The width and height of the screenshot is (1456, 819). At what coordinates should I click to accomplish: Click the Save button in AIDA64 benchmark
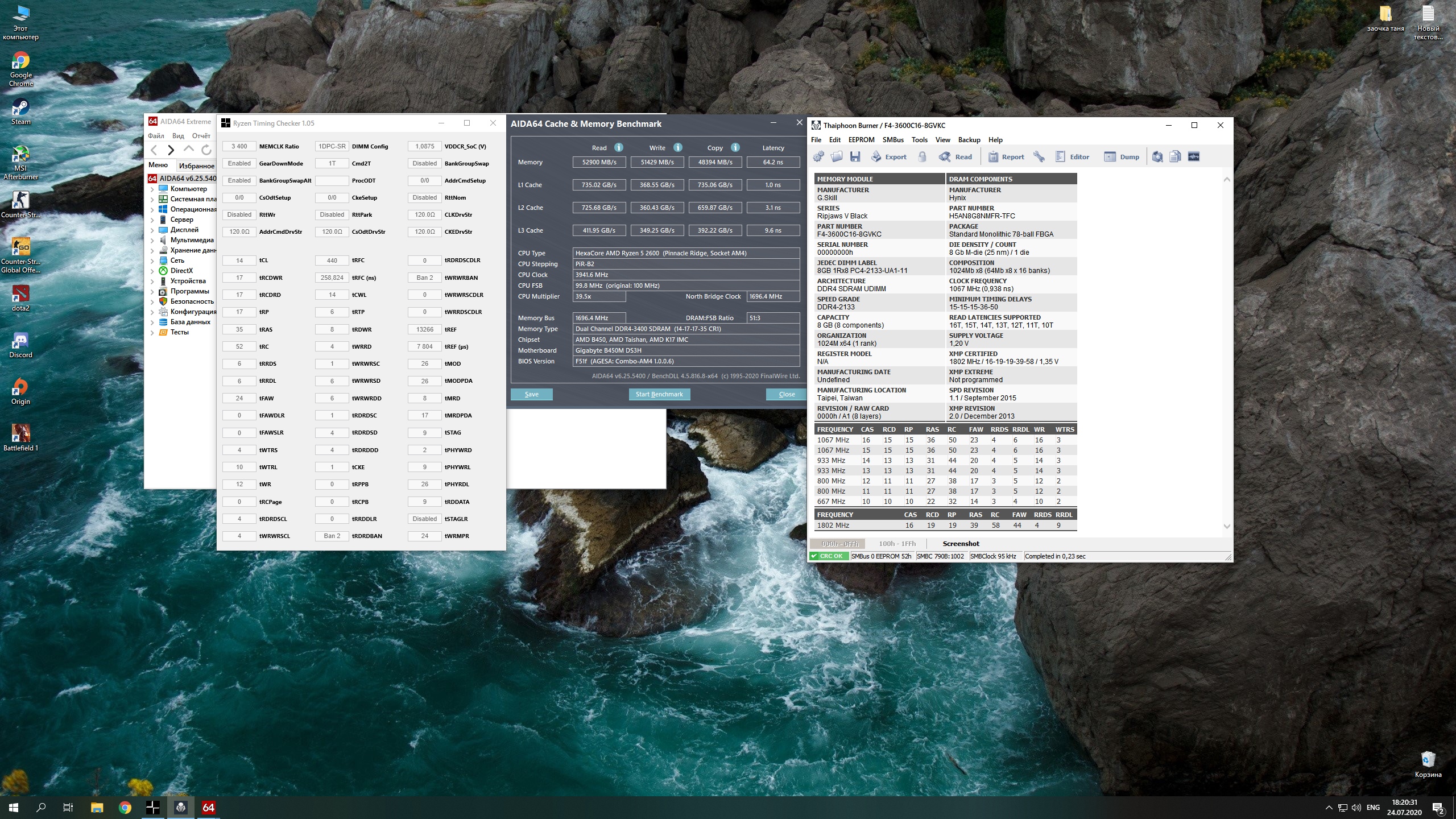(531, 394)
